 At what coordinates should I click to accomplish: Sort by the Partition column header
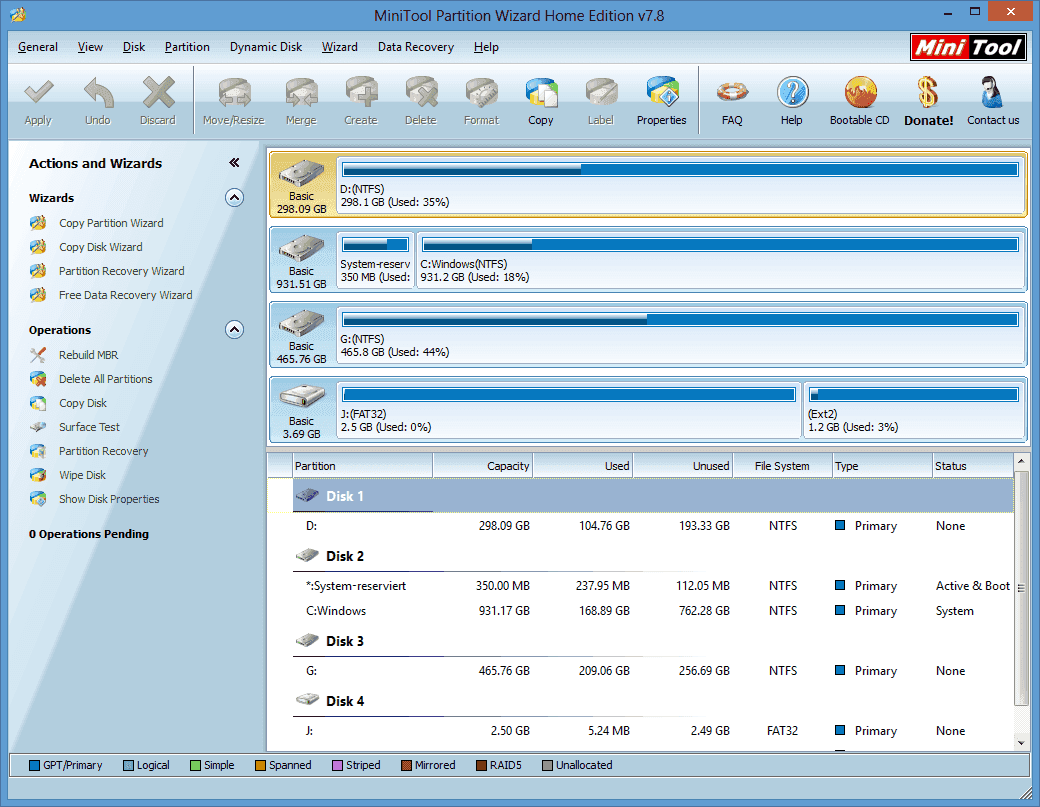click(362, 466)
